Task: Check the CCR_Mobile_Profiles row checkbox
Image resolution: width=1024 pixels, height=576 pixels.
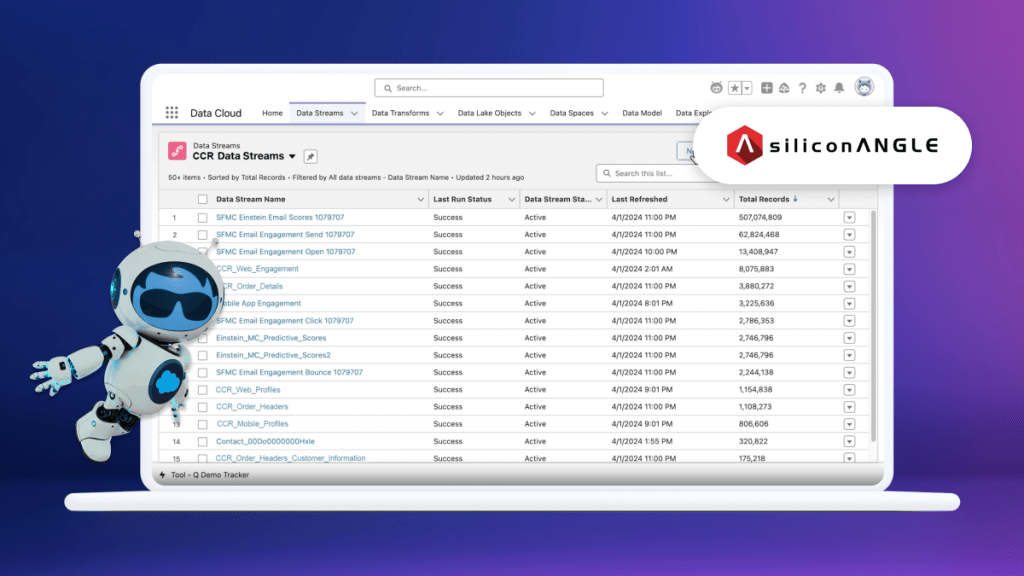Action: [202, 424]
